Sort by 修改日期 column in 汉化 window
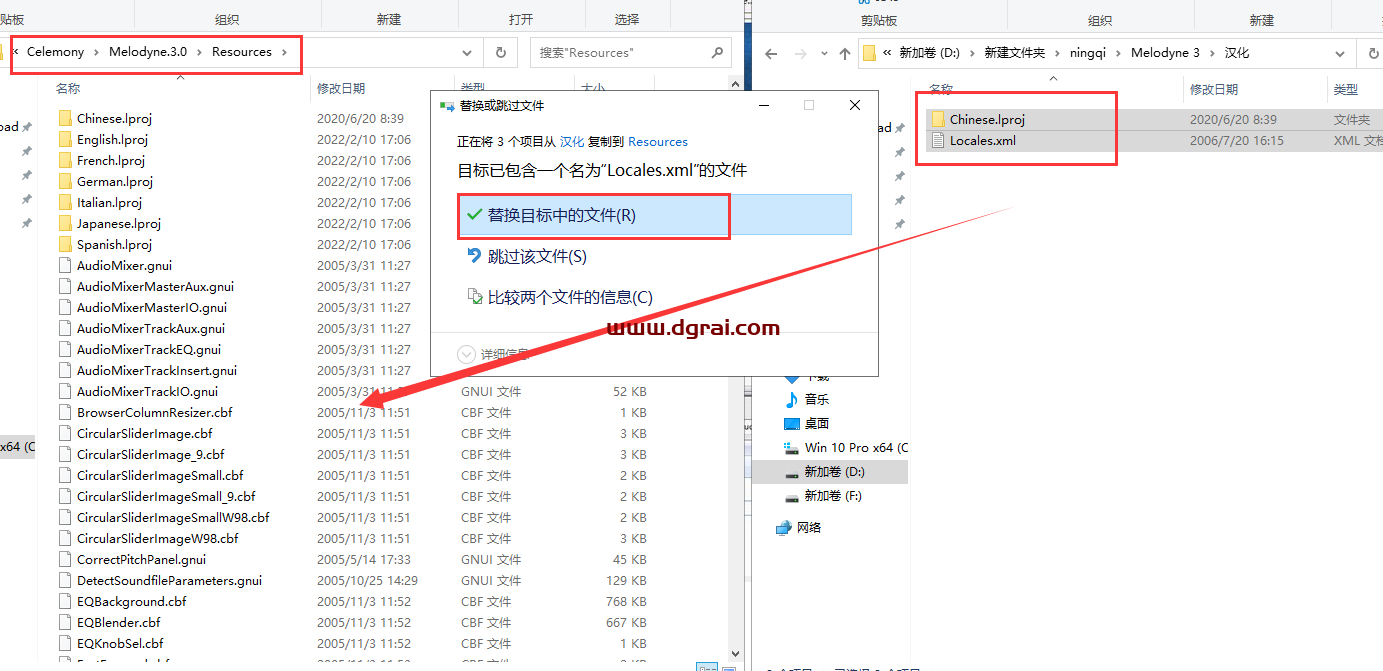The image size is (1383, 671). click(x=1214, y=90)
